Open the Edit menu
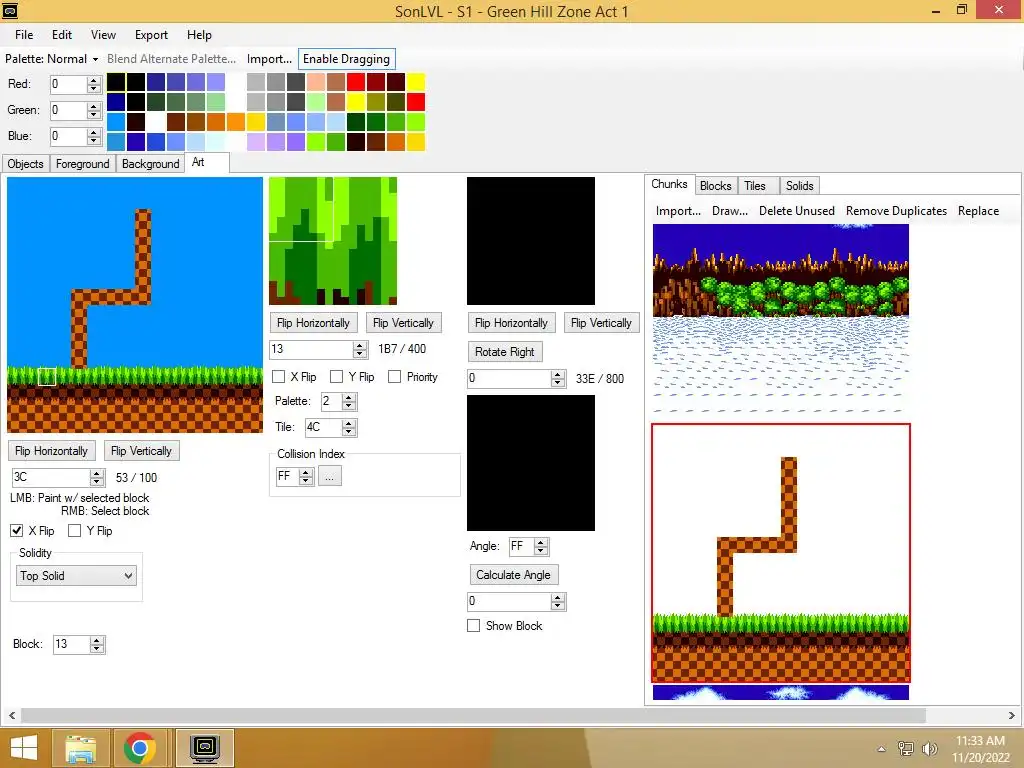The width and height of the screenshot is (1024, 768). click(62, 35)
